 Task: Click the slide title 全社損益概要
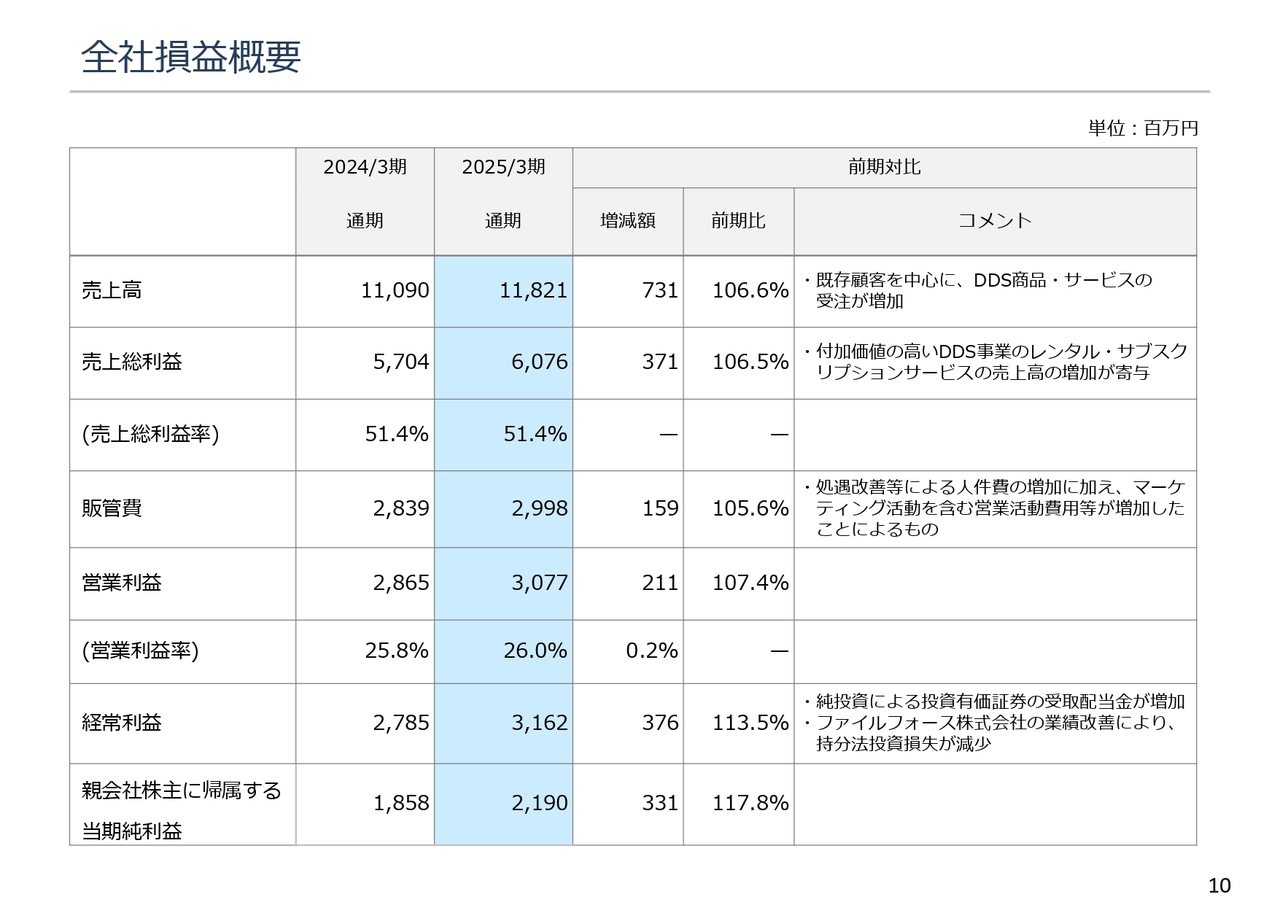[x=190, y=58]
